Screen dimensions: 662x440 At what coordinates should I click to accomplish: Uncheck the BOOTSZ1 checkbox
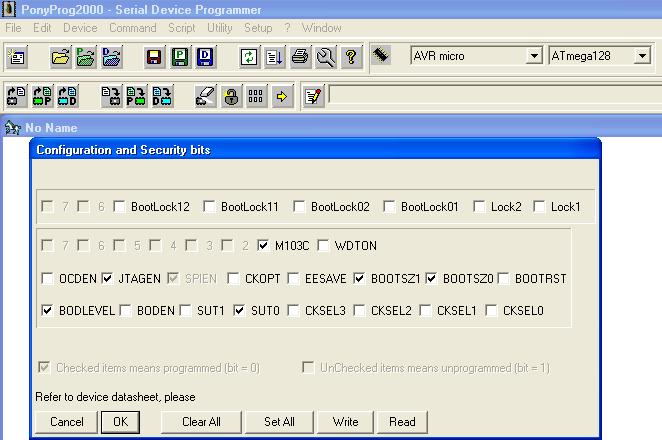pyautogui.click(x=359, y=278)
